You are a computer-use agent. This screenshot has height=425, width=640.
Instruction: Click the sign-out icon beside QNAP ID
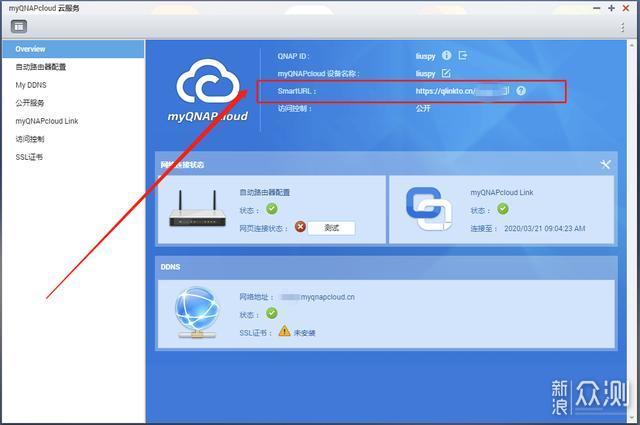tap(462, 55)
